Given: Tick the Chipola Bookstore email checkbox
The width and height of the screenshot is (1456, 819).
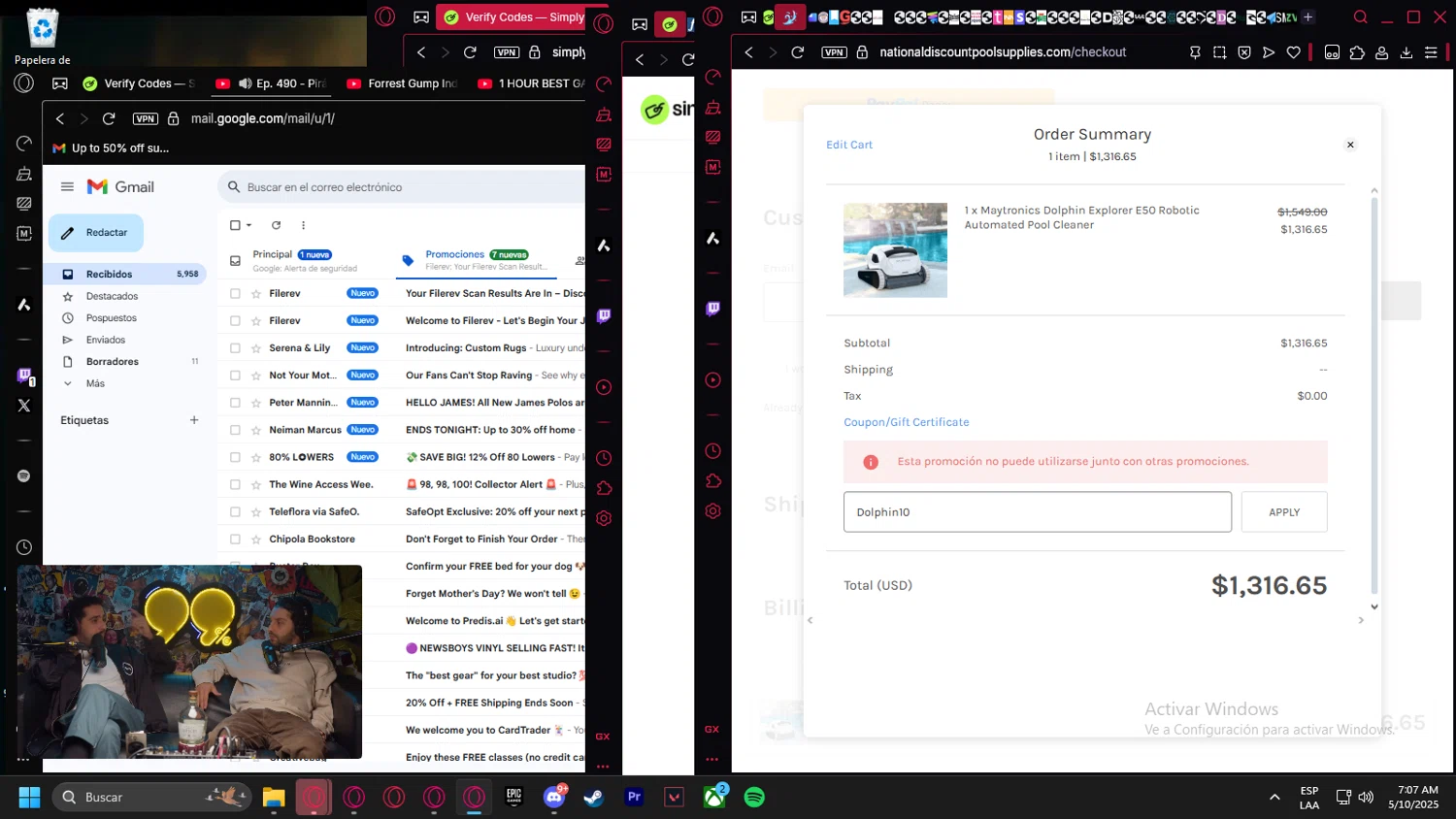Looking at the screenshot, I should 235,540.
